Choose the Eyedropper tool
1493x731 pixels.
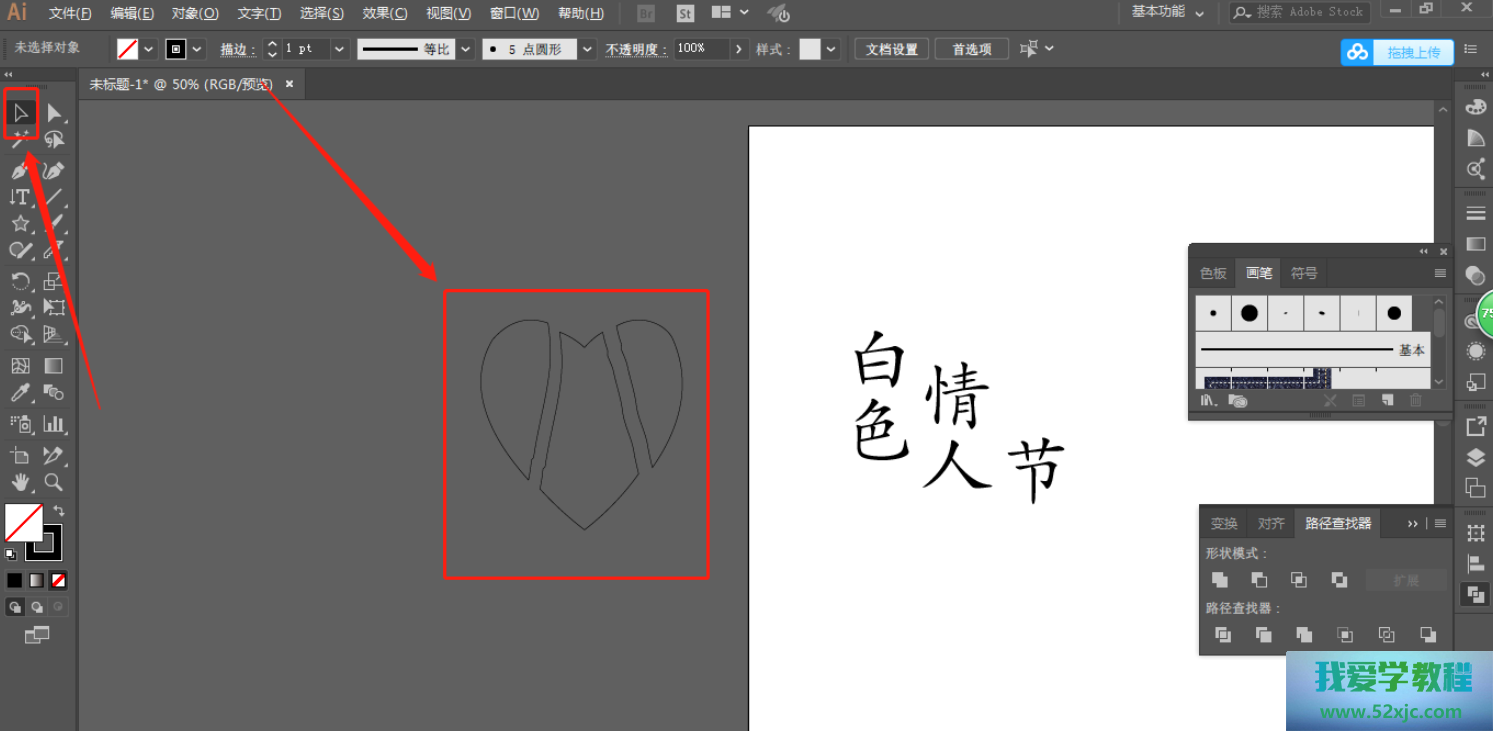(20, 393)
